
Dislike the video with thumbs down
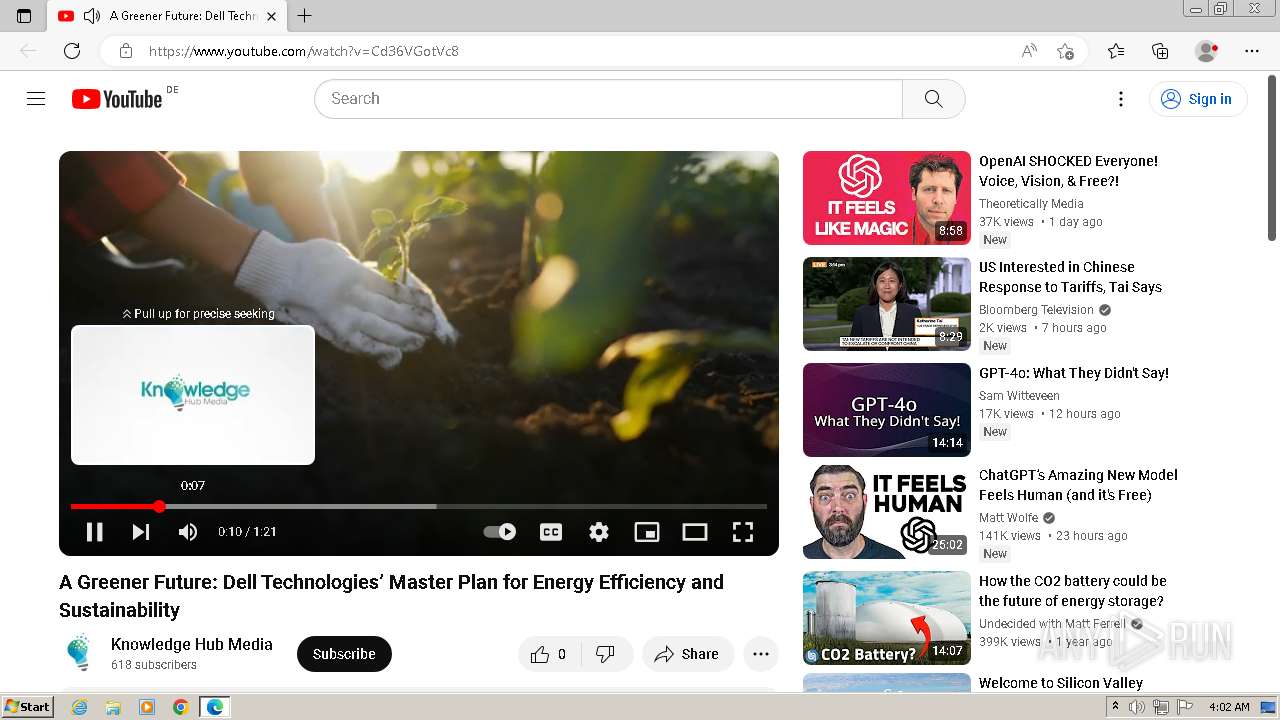pyautogui.click(x=605, y=654)
